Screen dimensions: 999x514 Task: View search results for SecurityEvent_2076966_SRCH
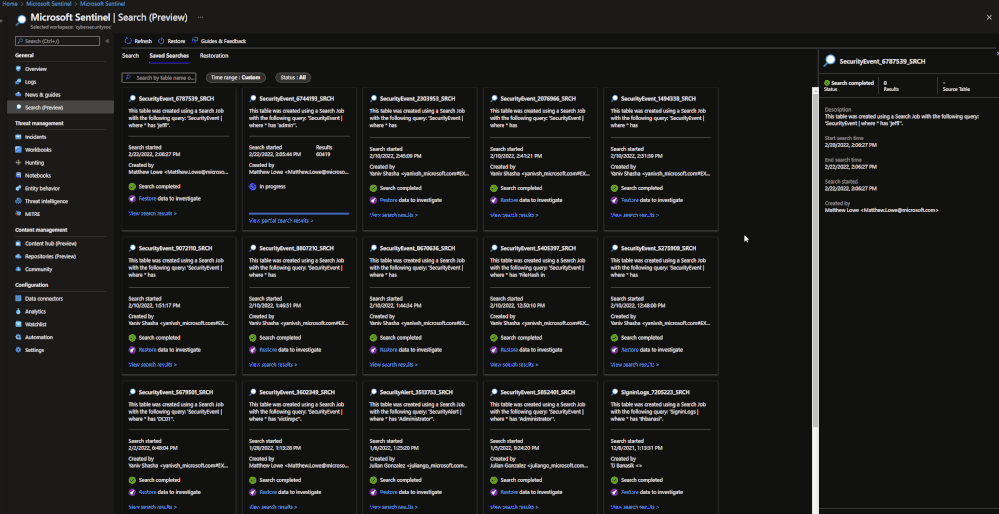click(x=514, y=215)
